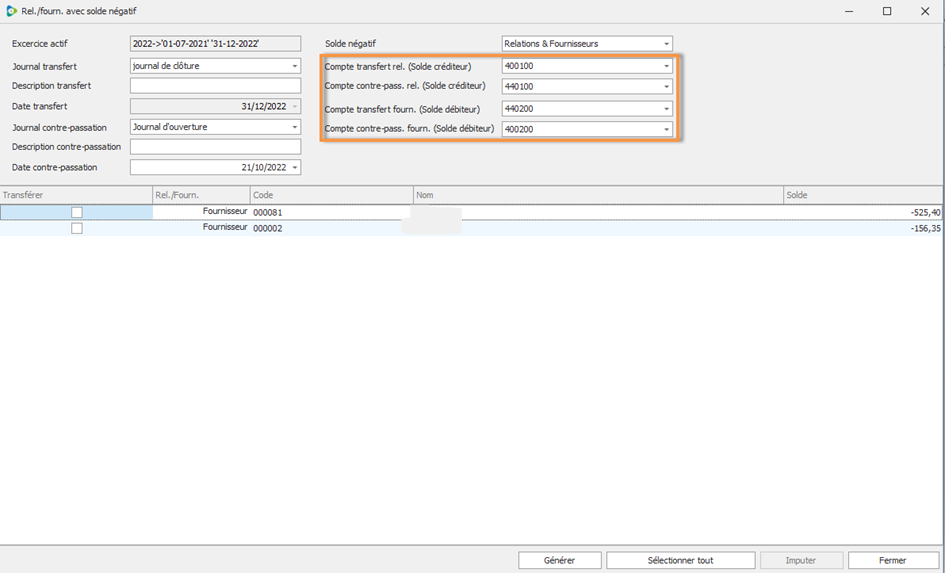Open the Journal contre-passation dropdown
The height and width of the screenshot is (573, 945).
tap(295, 127)
